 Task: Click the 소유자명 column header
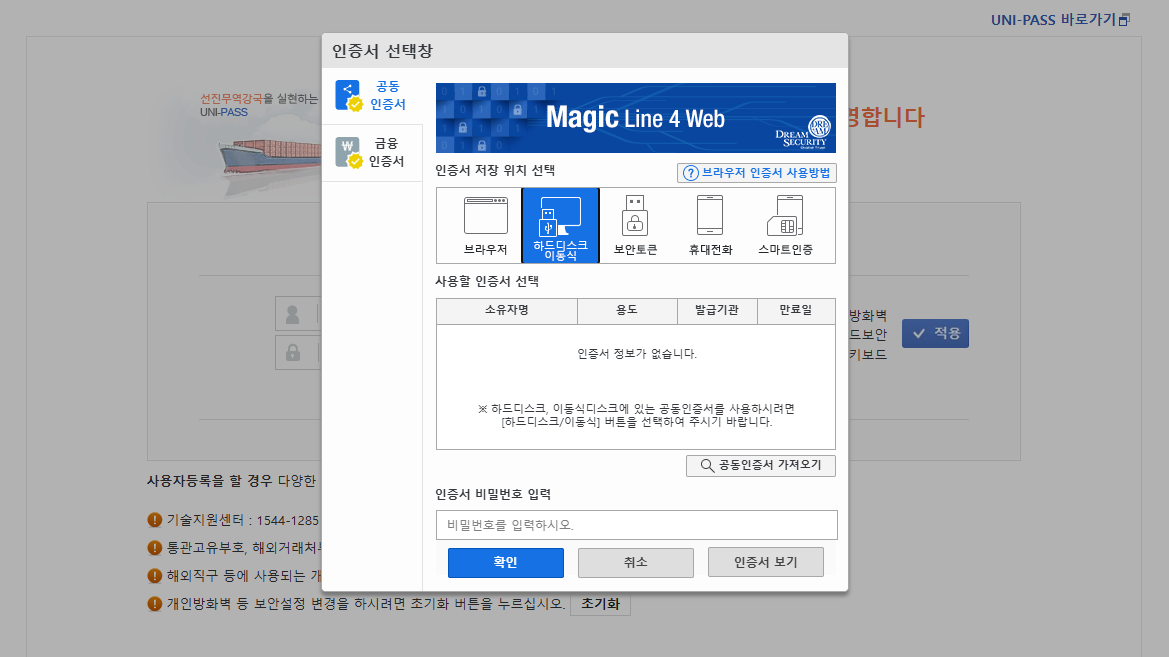(x=507, y=310)
